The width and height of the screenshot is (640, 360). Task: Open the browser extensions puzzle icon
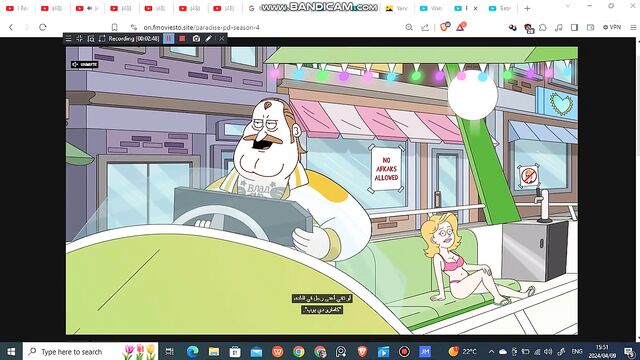click(543, 27)
